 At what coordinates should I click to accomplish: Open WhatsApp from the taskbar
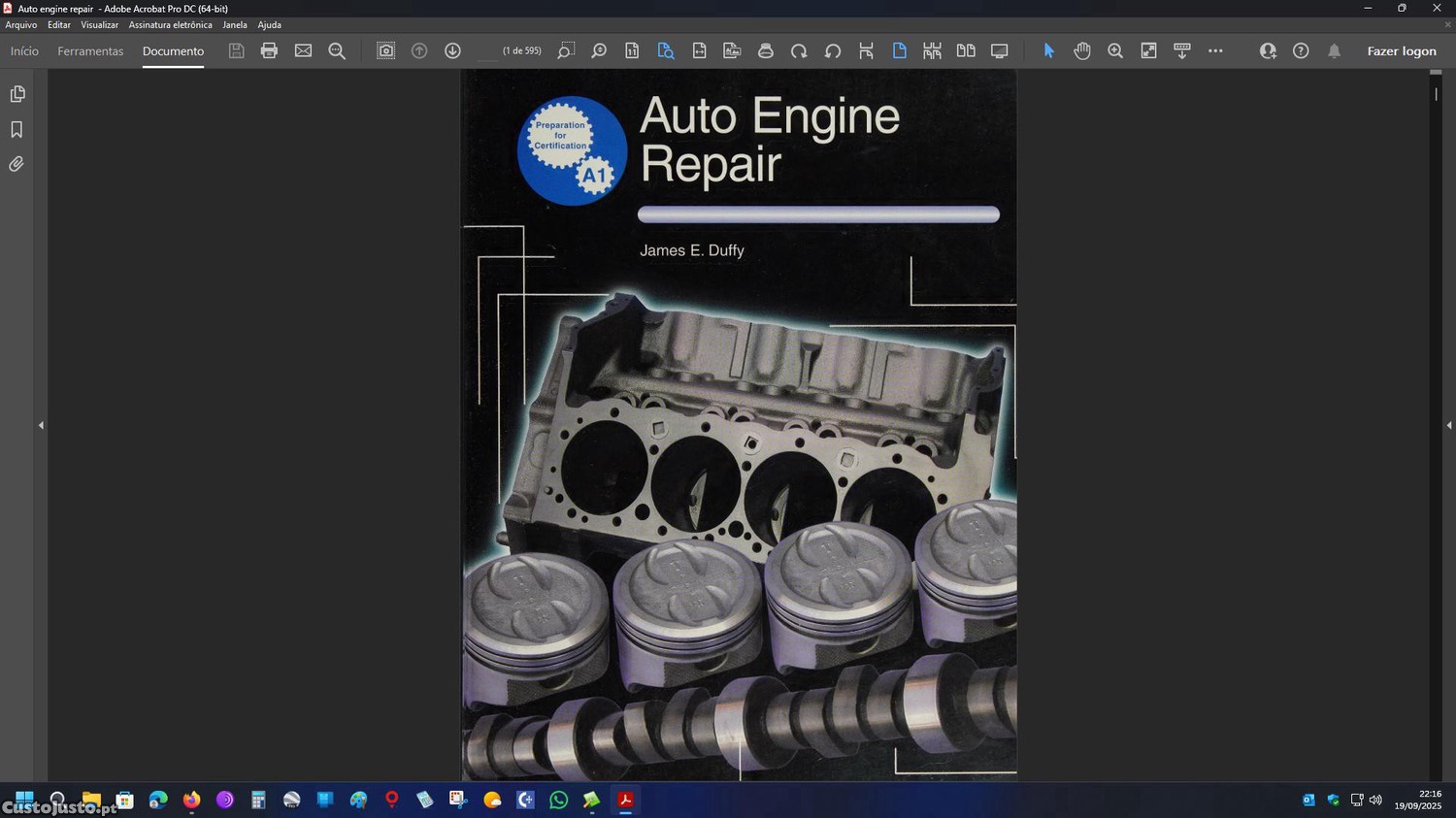pyautogui.click(x=558, y=800)
